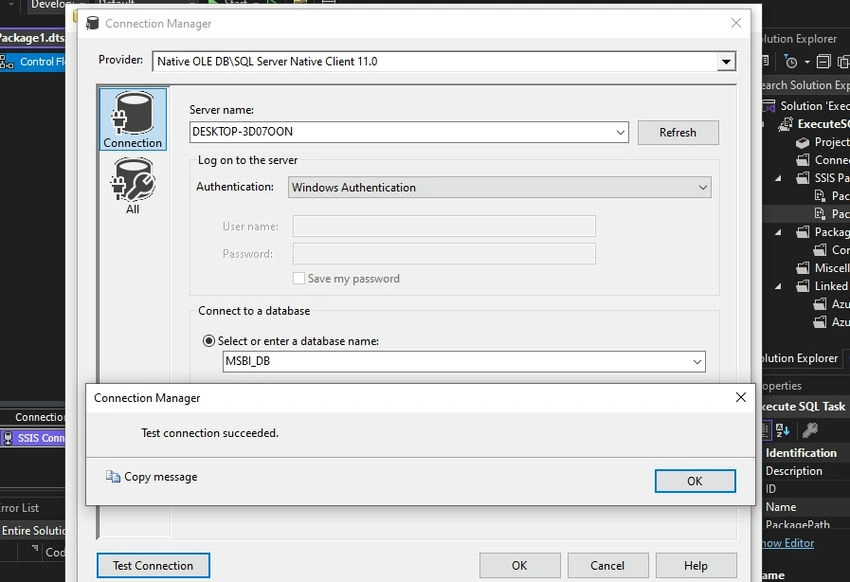Click the ExecuteS project icon
The image size is (850, 582).
tap(785, 124)
